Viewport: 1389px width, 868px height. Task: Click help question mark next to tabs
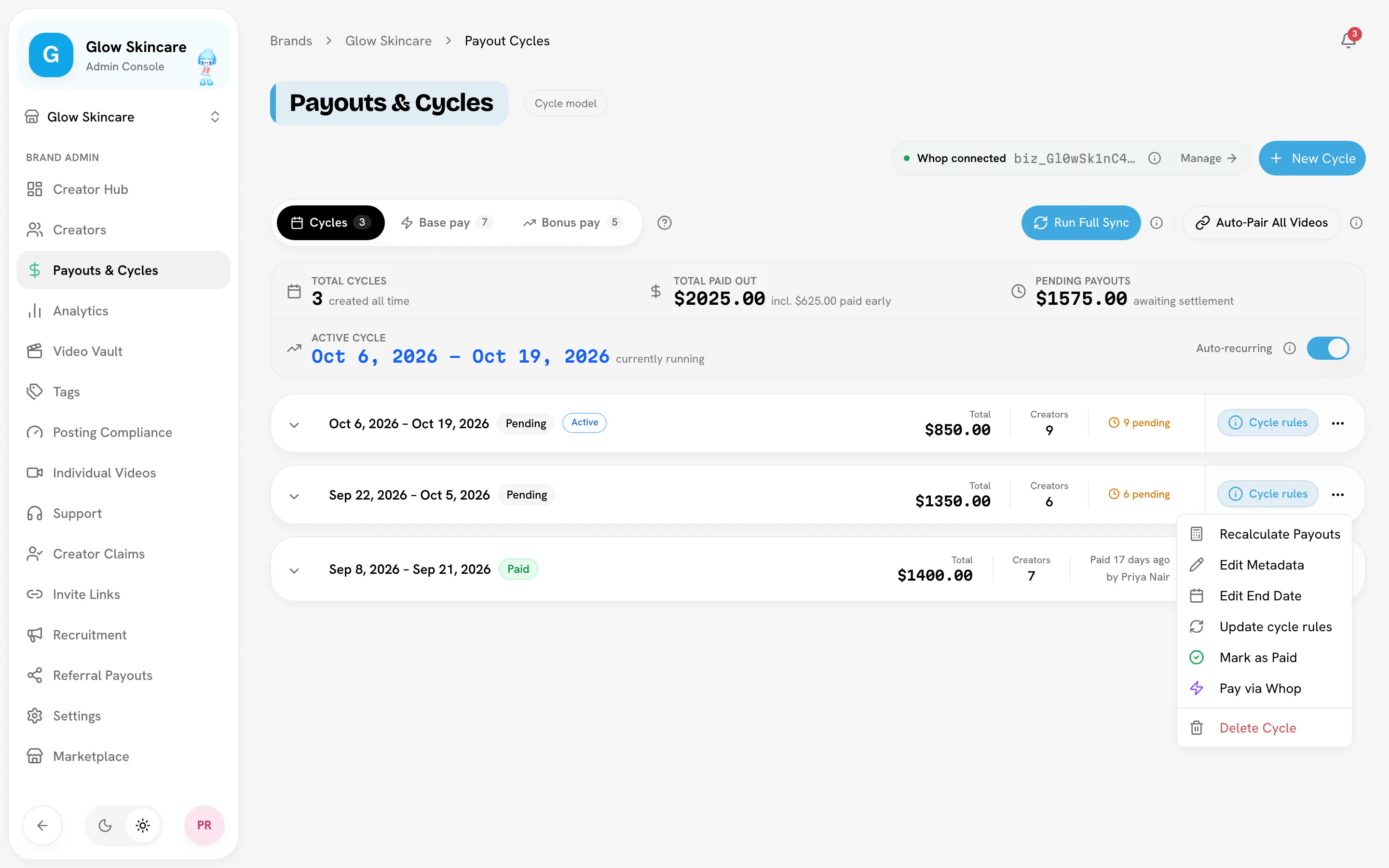(664, 223)
